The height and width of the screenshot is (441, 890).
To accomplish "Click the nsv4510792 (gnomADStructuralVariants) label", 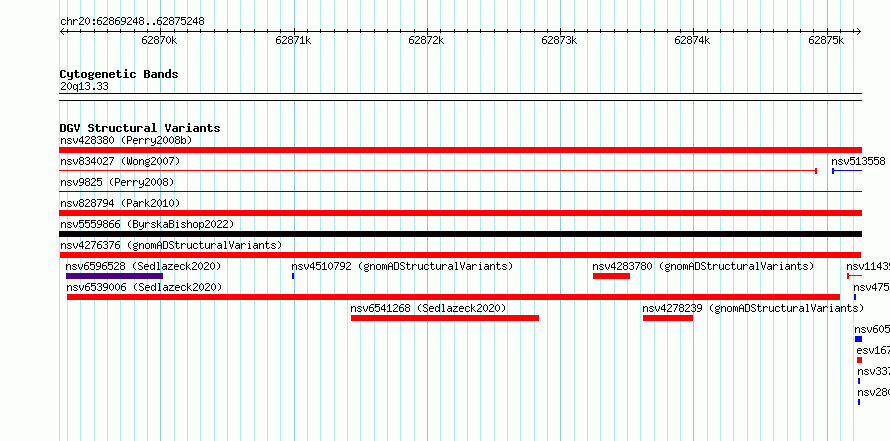I will click(x=402, y=266).
